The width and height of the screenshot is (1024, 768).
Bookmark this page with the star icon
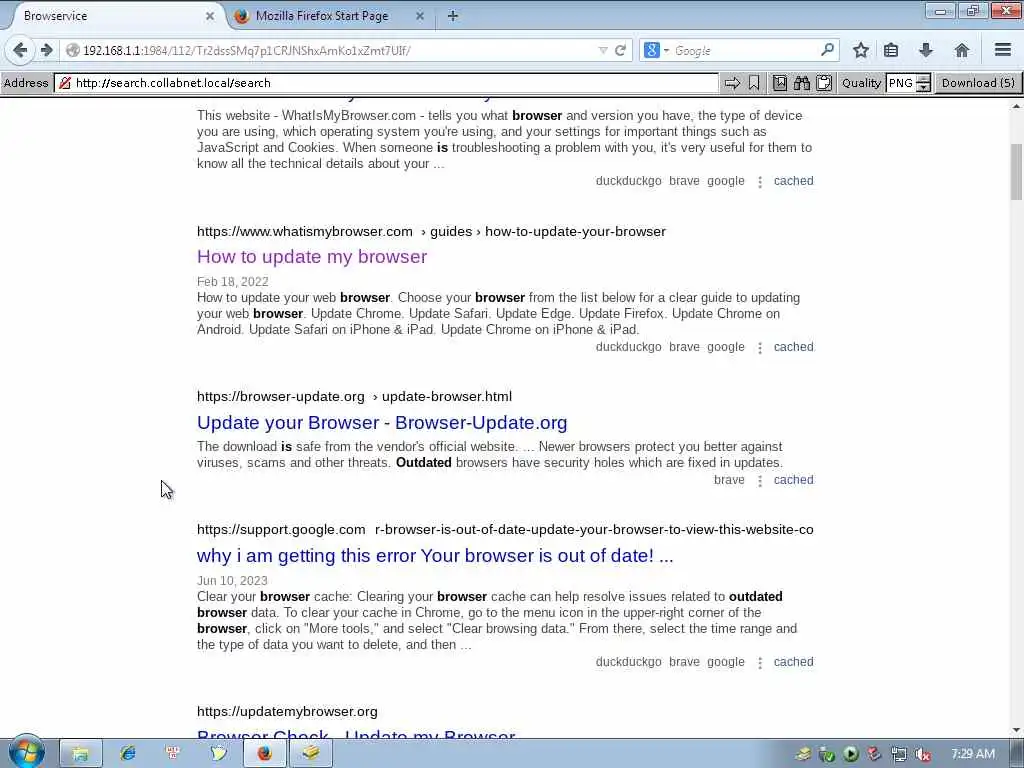coord(861,50)
